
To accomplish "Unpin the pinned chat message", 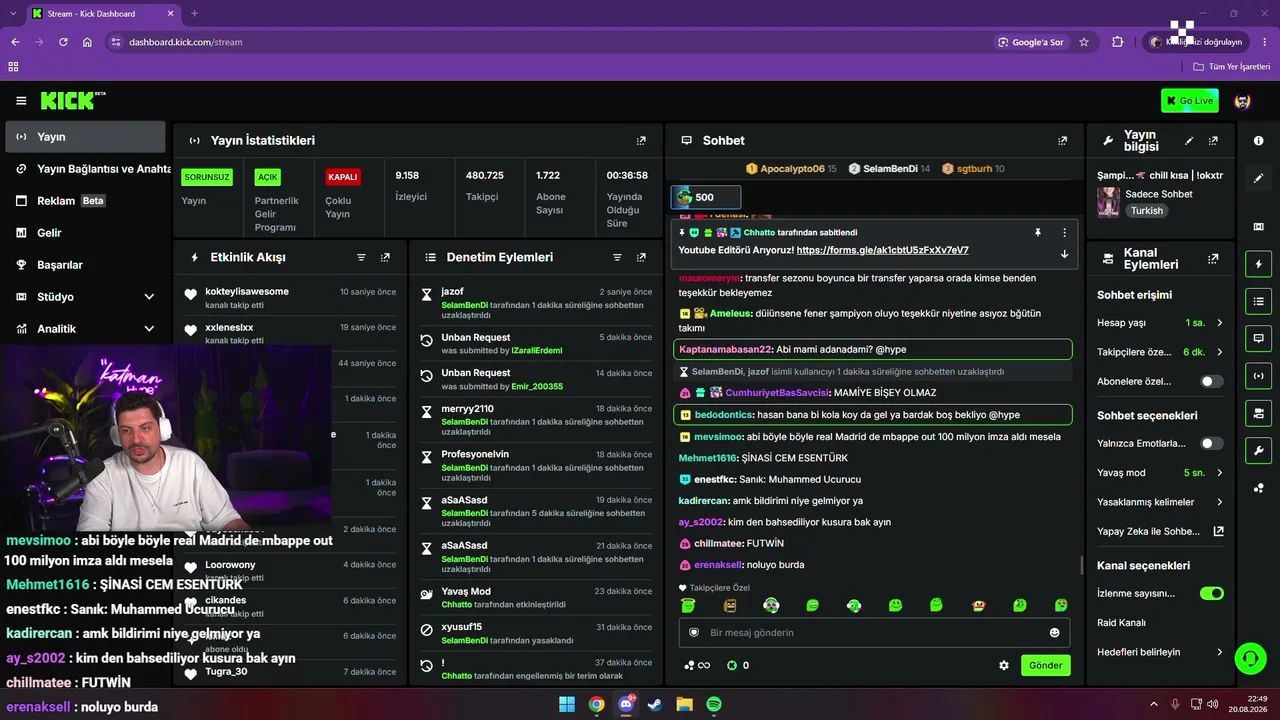I will click(x=1038, y=232).
